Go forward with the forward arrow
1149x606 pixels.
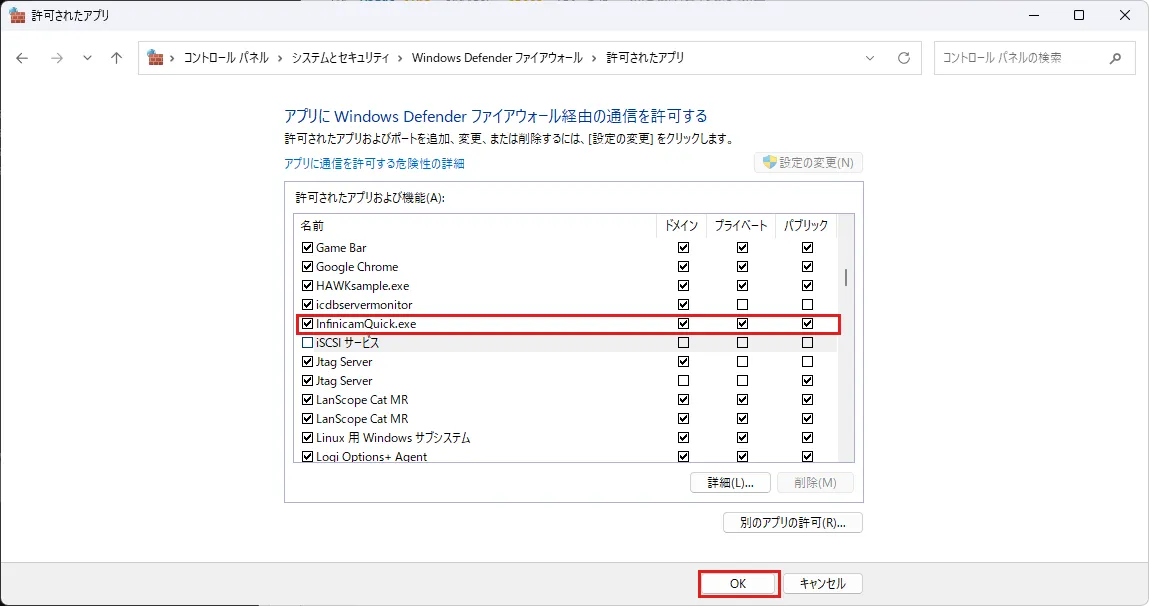point(56,58)
